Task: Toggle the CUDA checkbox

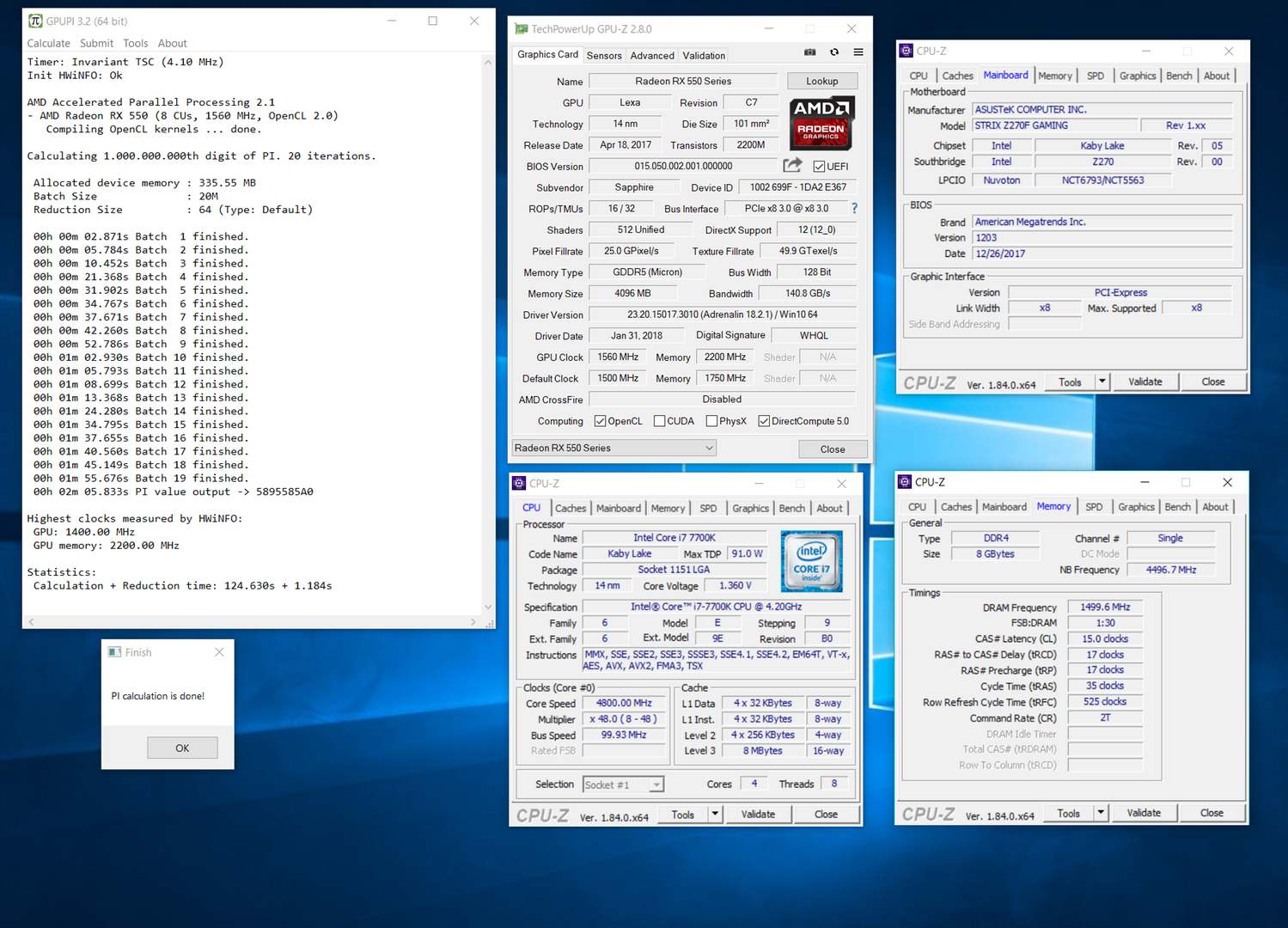Action: point(659,421)
